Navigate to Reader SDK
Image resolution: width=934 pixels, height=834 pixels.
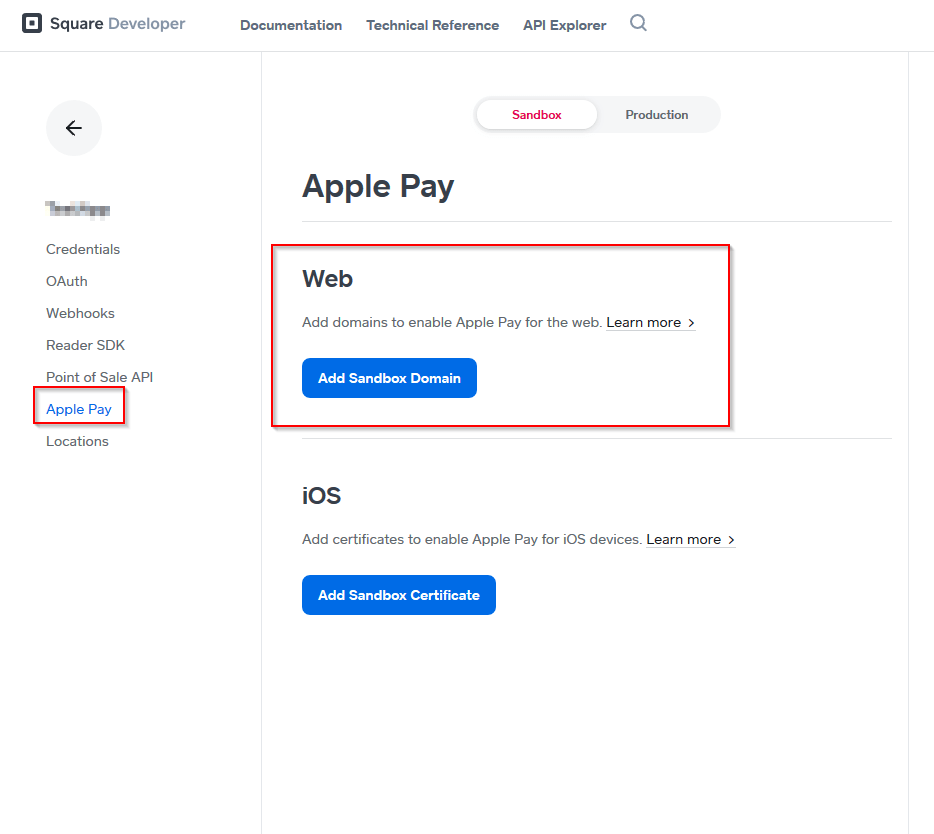tap(85, 345)
